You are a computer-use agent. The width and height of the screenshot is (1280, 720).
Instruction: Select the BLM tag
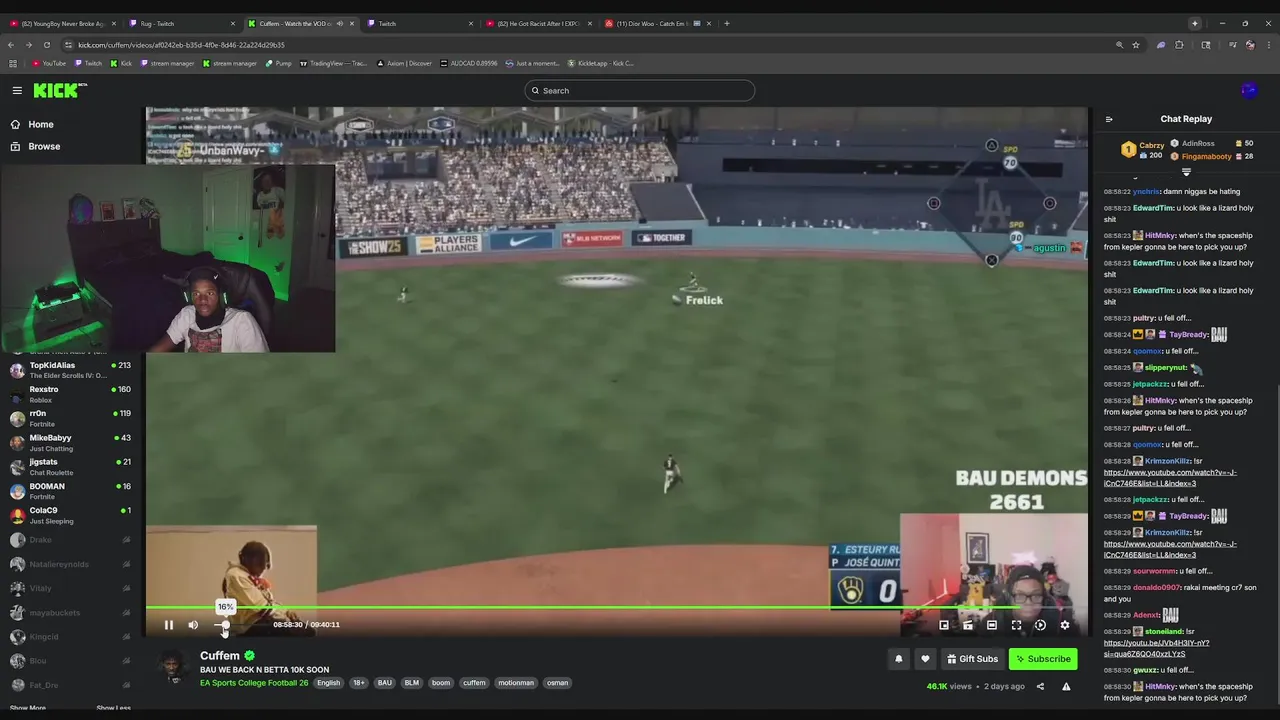tap(411, 683)
